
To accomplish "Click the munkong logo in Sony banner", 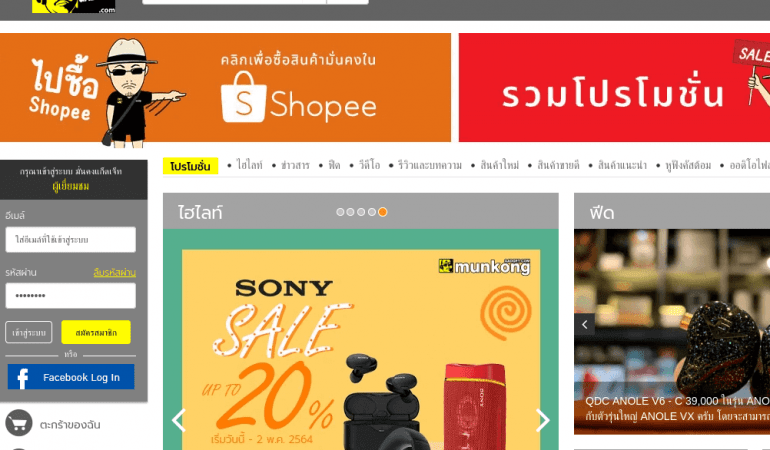I will coord(484,266).
